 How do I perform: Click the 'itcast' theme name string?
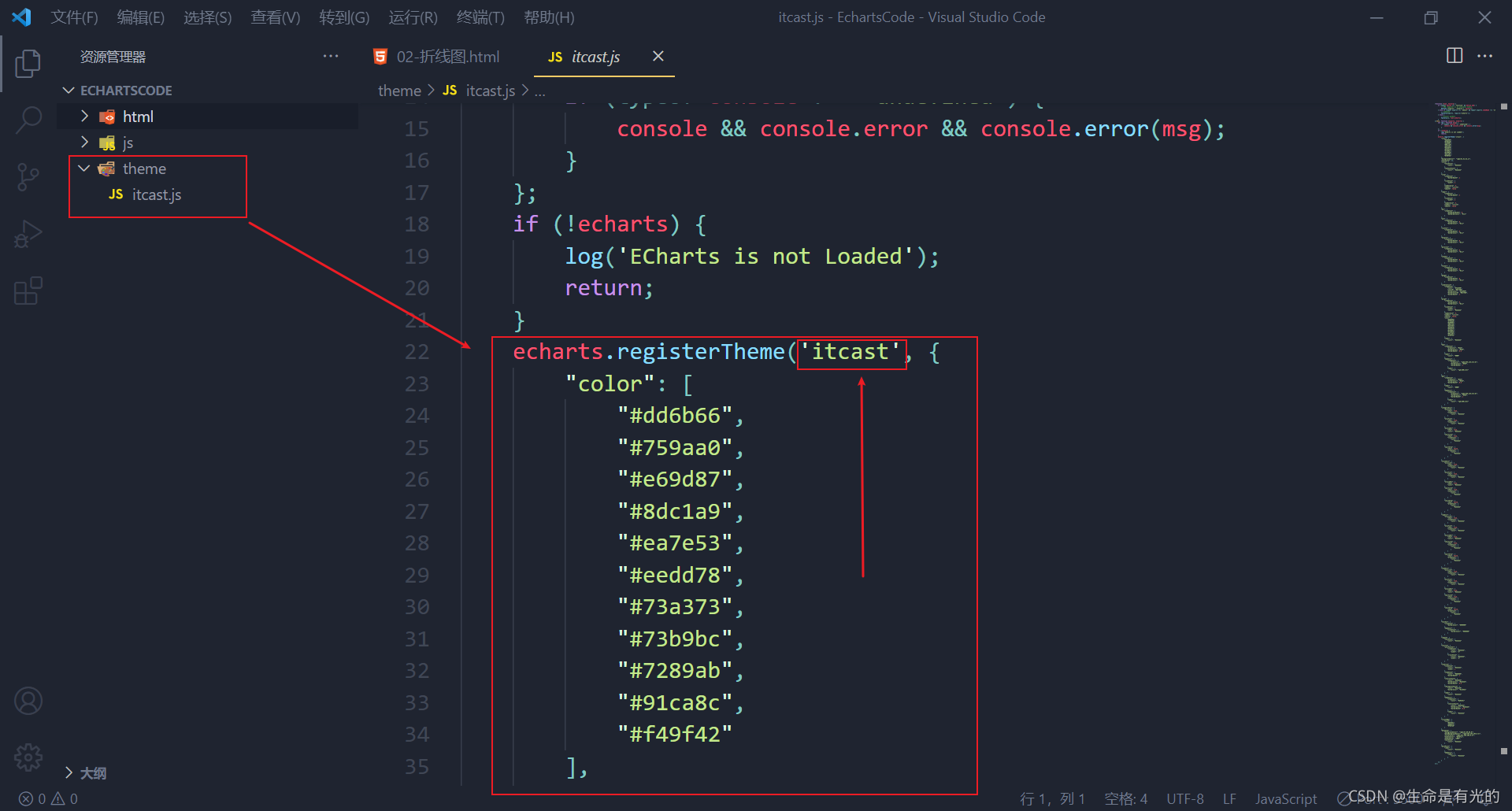pos(850,352)
